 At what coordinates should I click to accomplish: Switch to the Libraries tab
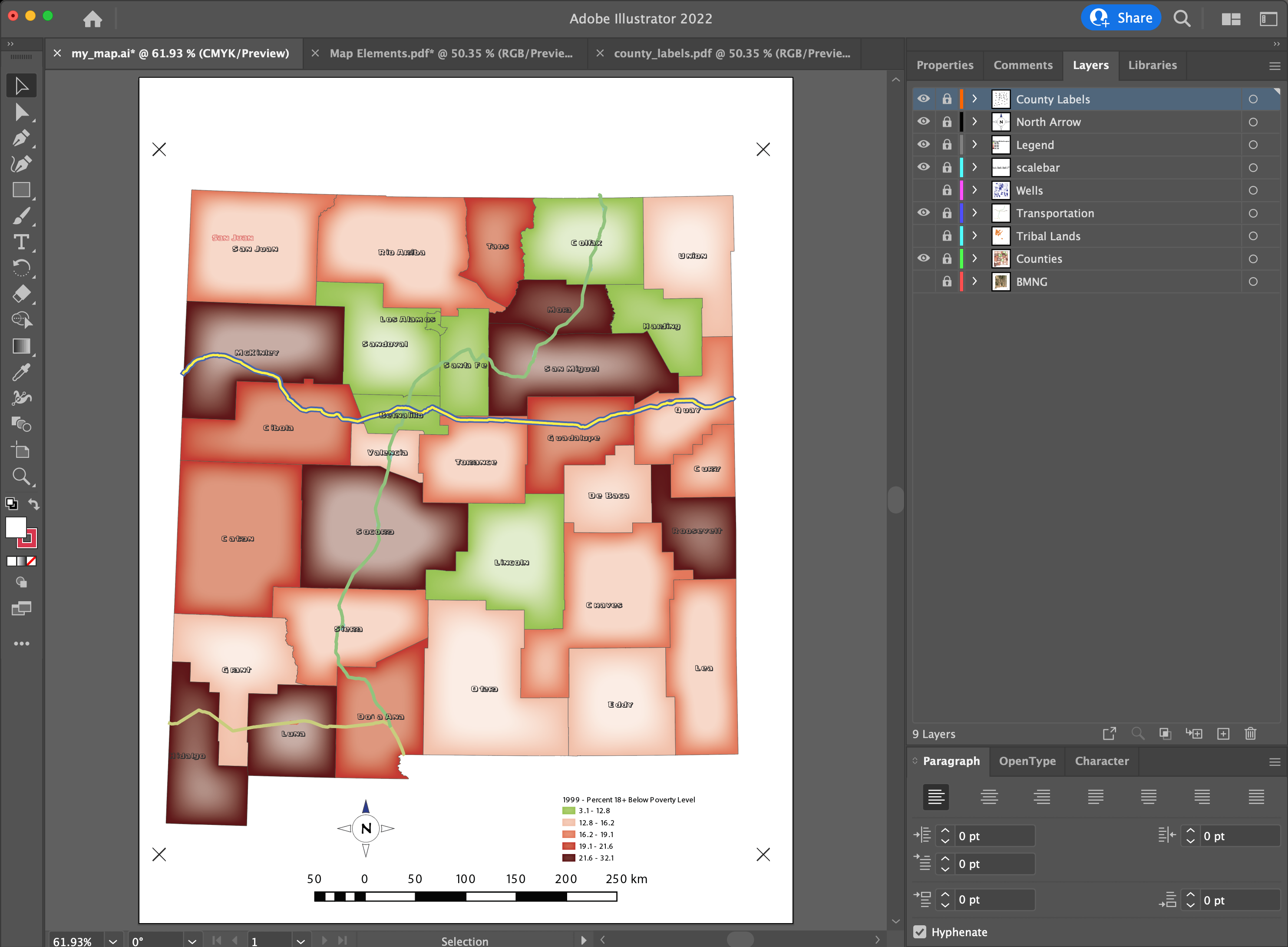click(1152, 65)
